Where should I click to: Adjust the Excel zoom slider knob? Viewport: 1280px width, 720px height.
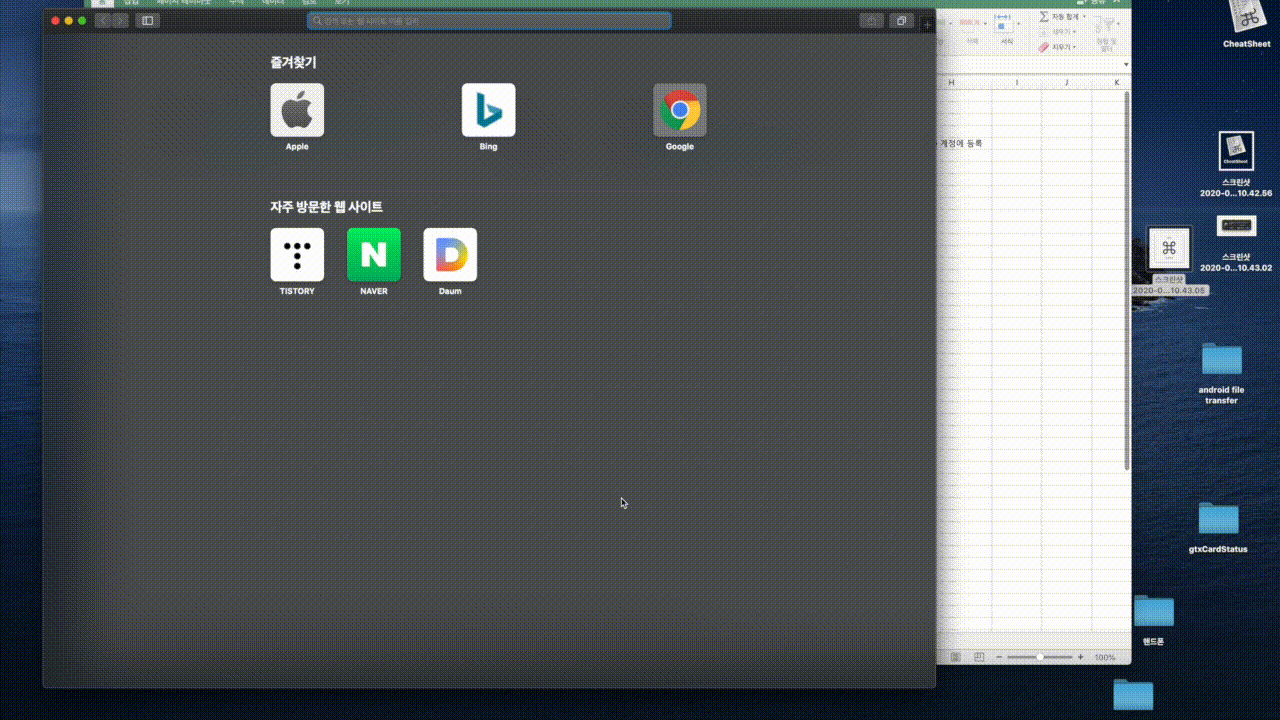(x=1040, y=657)
